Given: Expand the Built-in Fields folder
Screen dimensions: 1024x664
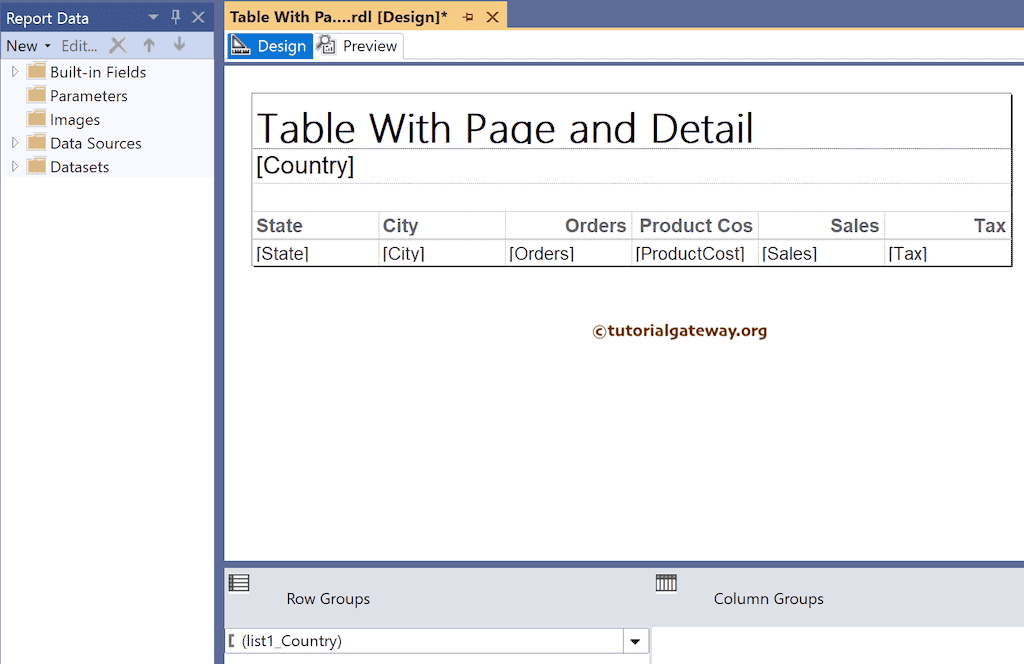Looking at the screenshot, I should (x=15, y=72).
